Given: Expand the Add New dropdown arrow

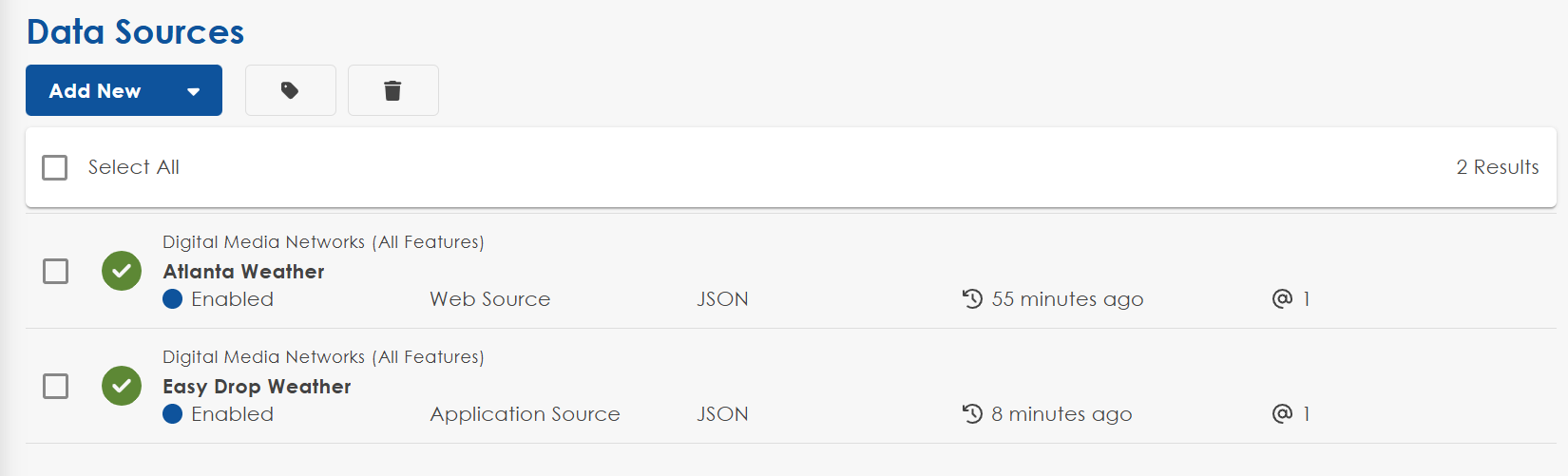Looking at the screenshot, I should [x=194, y=92].
